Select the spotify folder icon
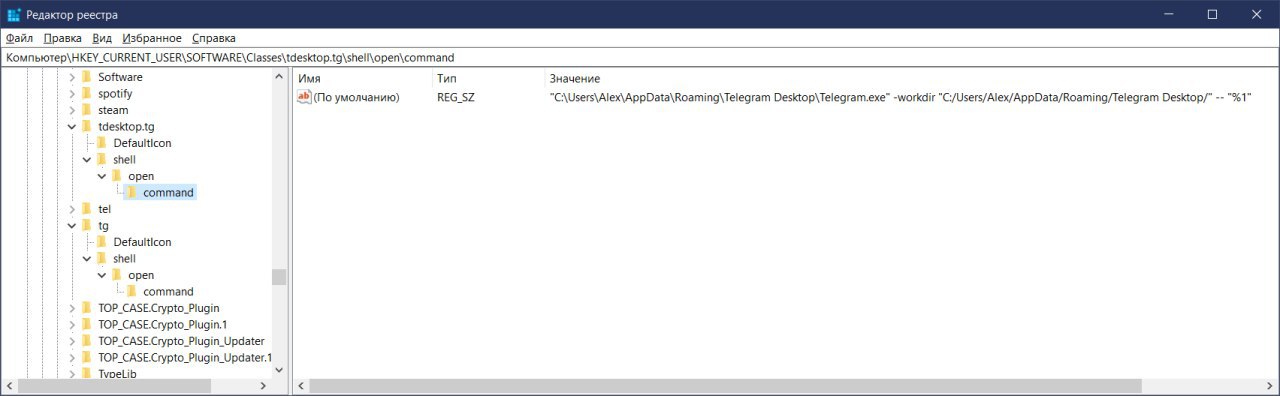This screenshot has width=1280, height=396. click(87, 93)
